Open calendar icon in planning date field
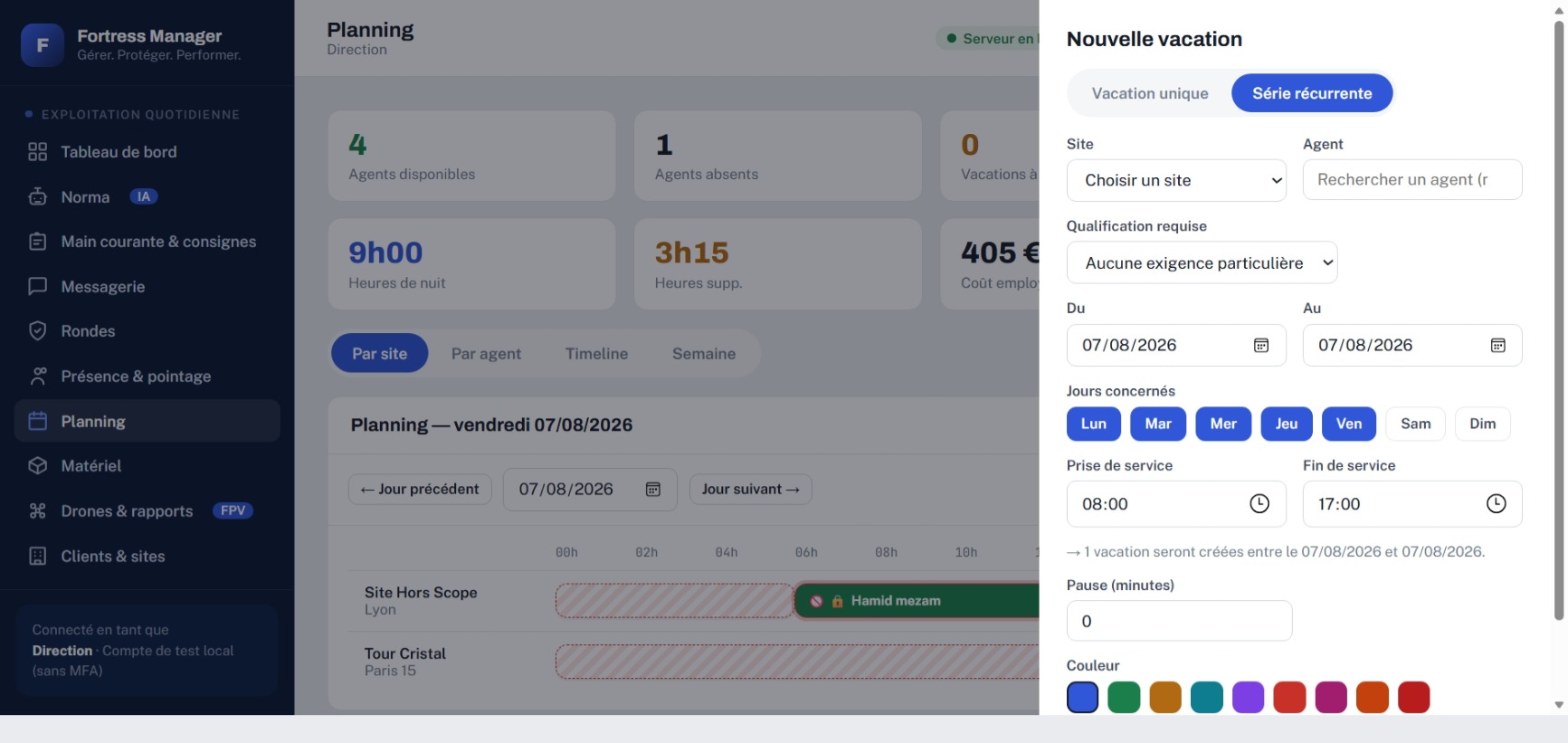Screen dimensions: 1568x743 pyautogui.click(x=653, y=490)
